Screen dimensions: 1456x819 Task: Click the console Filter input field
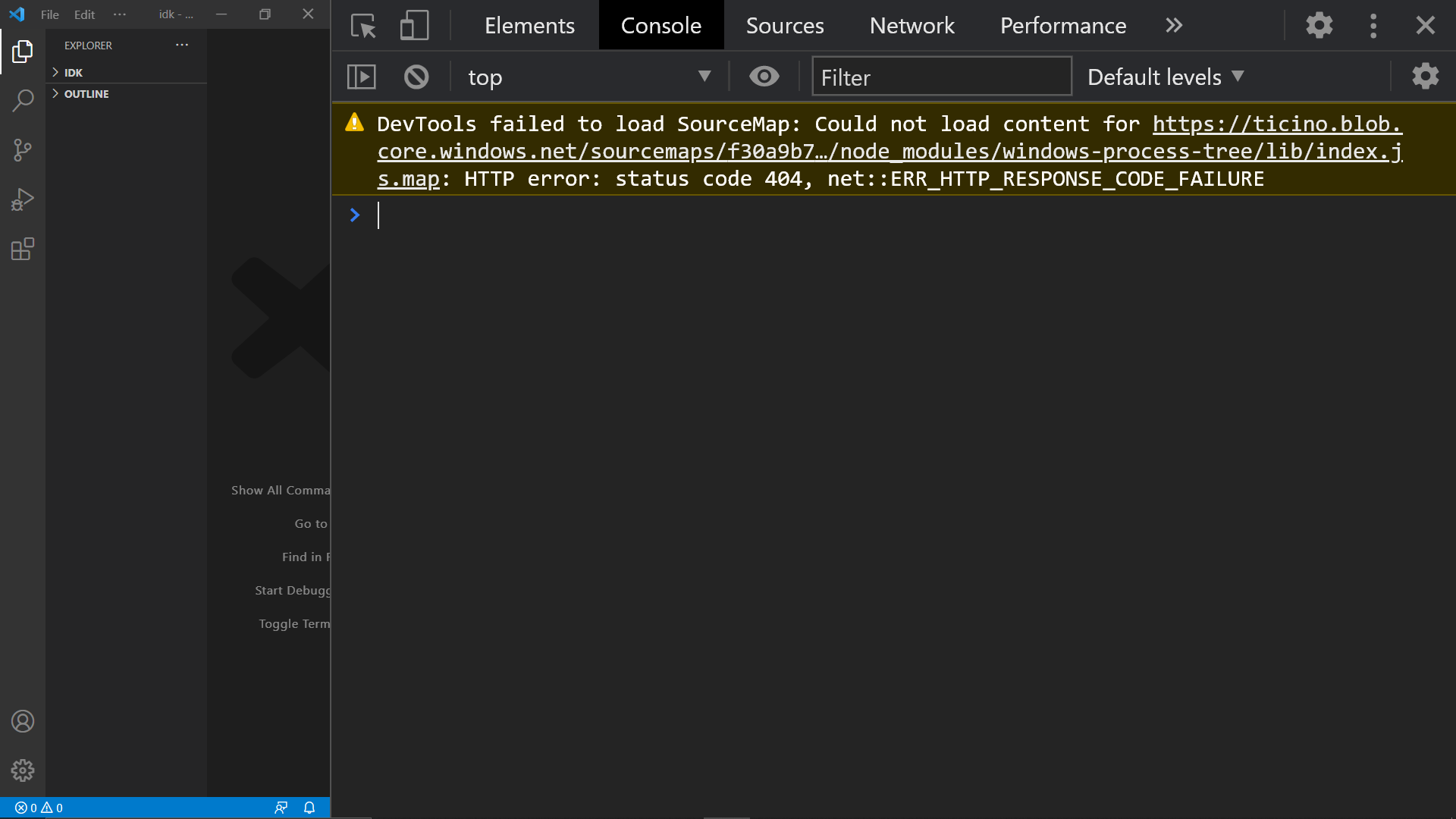tap(942, 77)
